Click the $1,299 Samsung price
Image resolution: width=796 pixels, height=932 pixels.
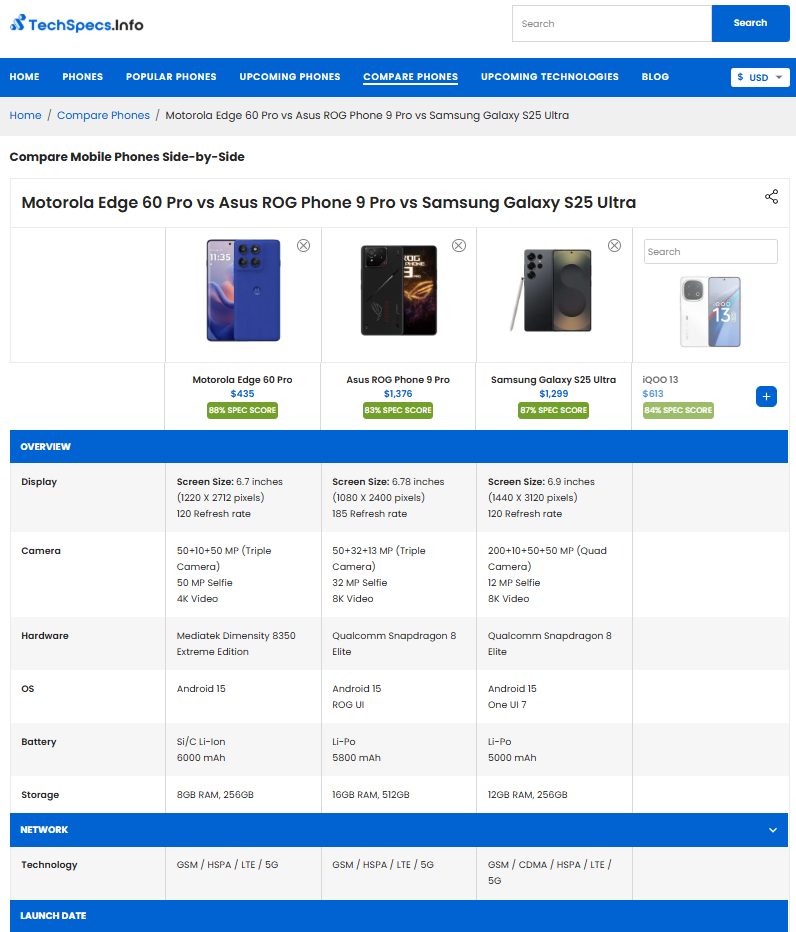click(x=553, y=393)
